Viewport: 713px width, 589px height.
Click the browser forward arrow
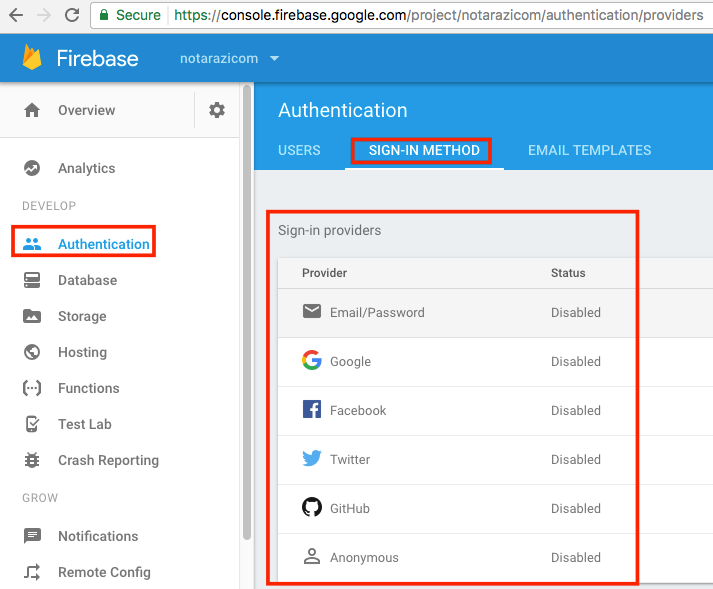44,15
